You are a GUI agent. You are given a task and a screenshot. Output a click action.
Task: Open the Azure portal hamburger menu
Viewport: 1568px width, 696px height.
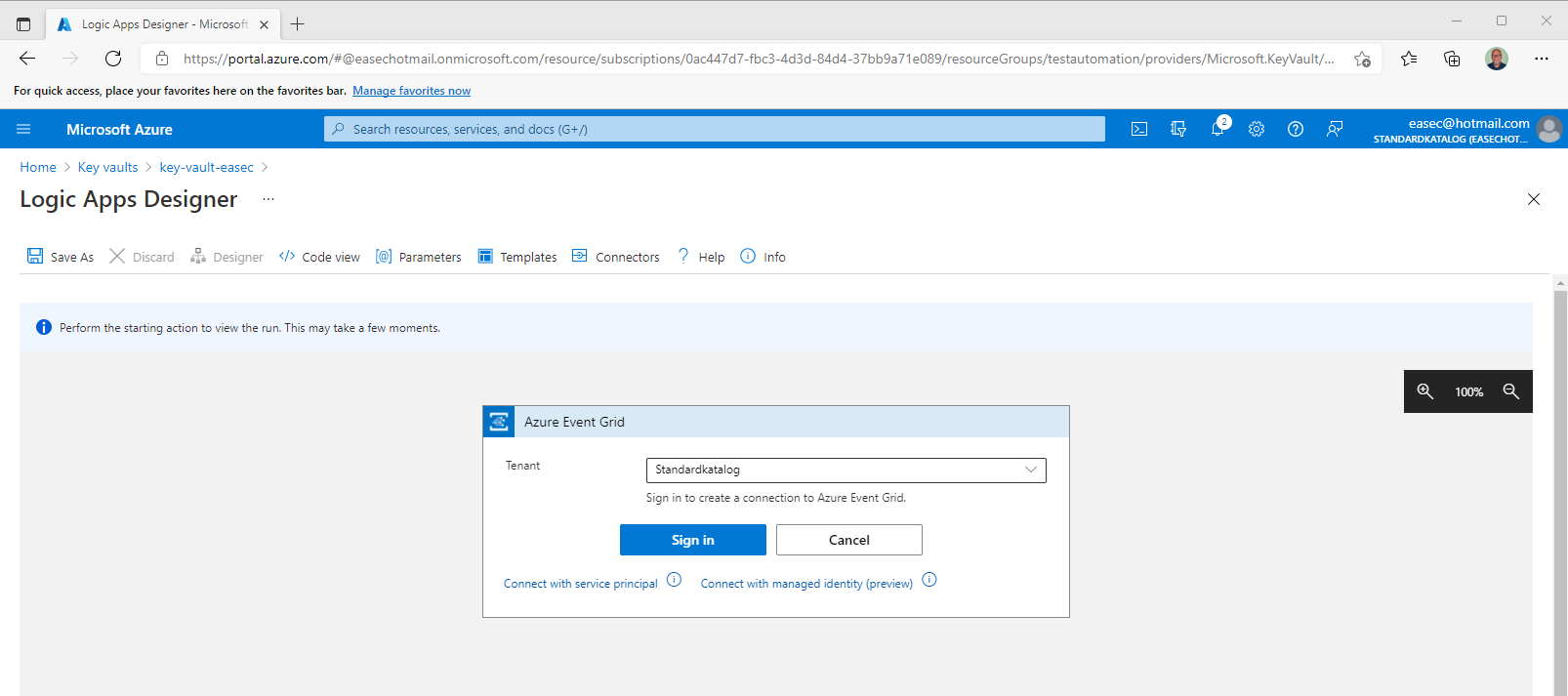(x=23, y=129)
